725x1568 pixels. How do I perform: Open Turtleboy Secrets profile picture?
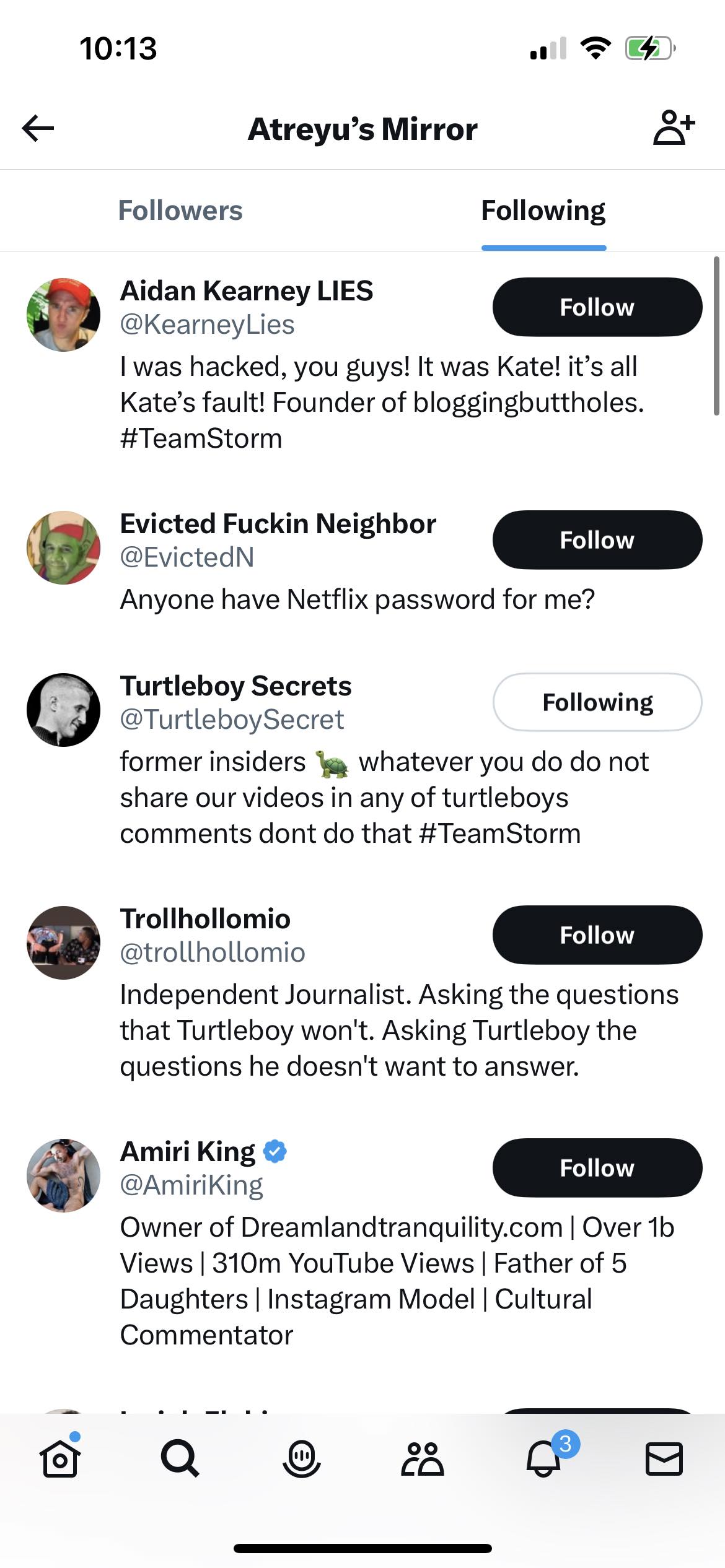(63, 710)
